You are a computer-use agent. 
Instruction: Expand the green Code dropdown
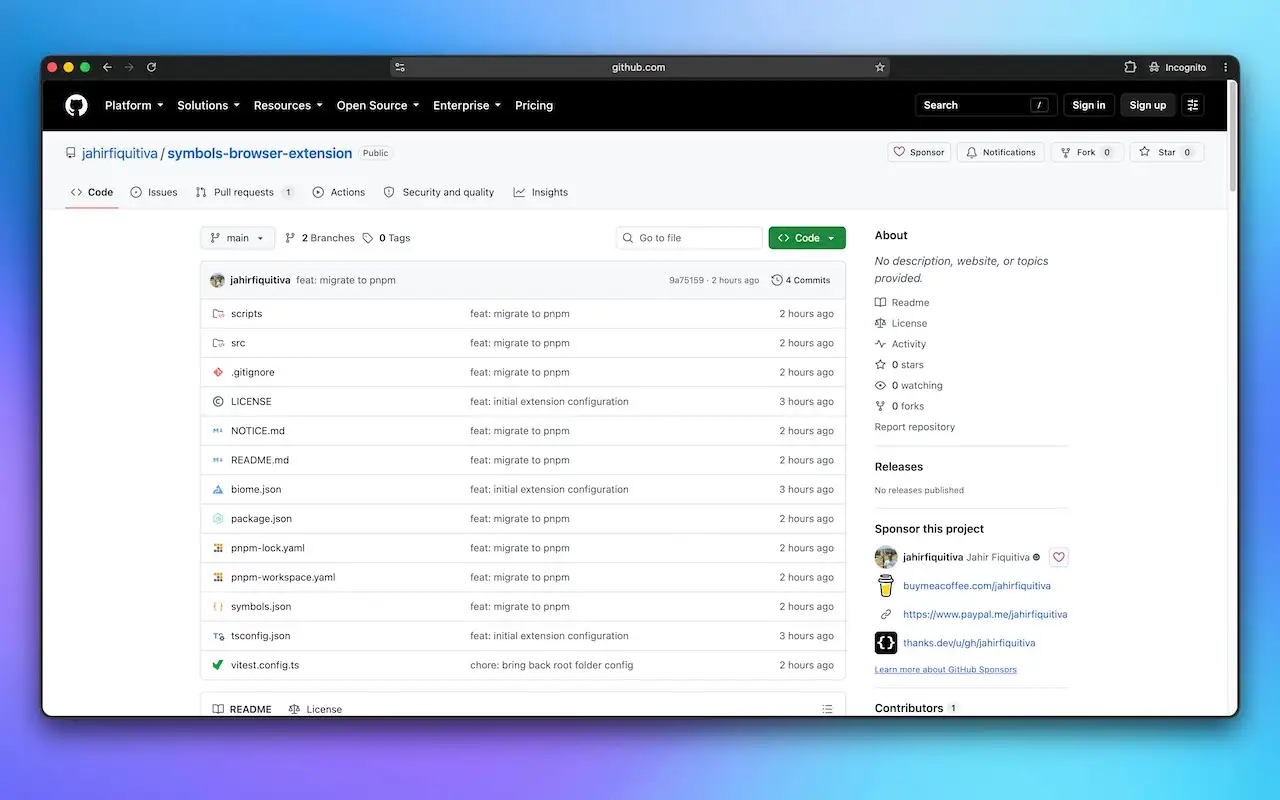click(807, 238)
